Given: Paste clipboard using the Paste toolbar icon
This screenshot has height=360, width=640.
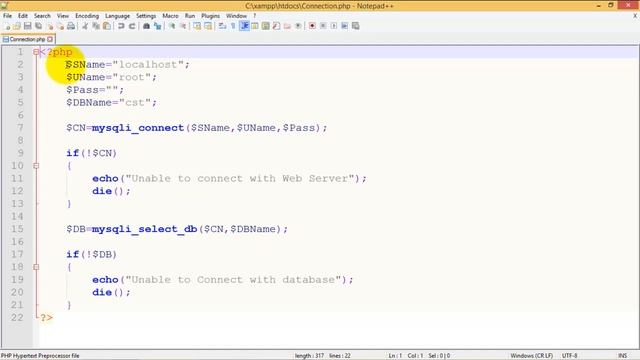Looking at the screenshot, I should coord(107,26).
